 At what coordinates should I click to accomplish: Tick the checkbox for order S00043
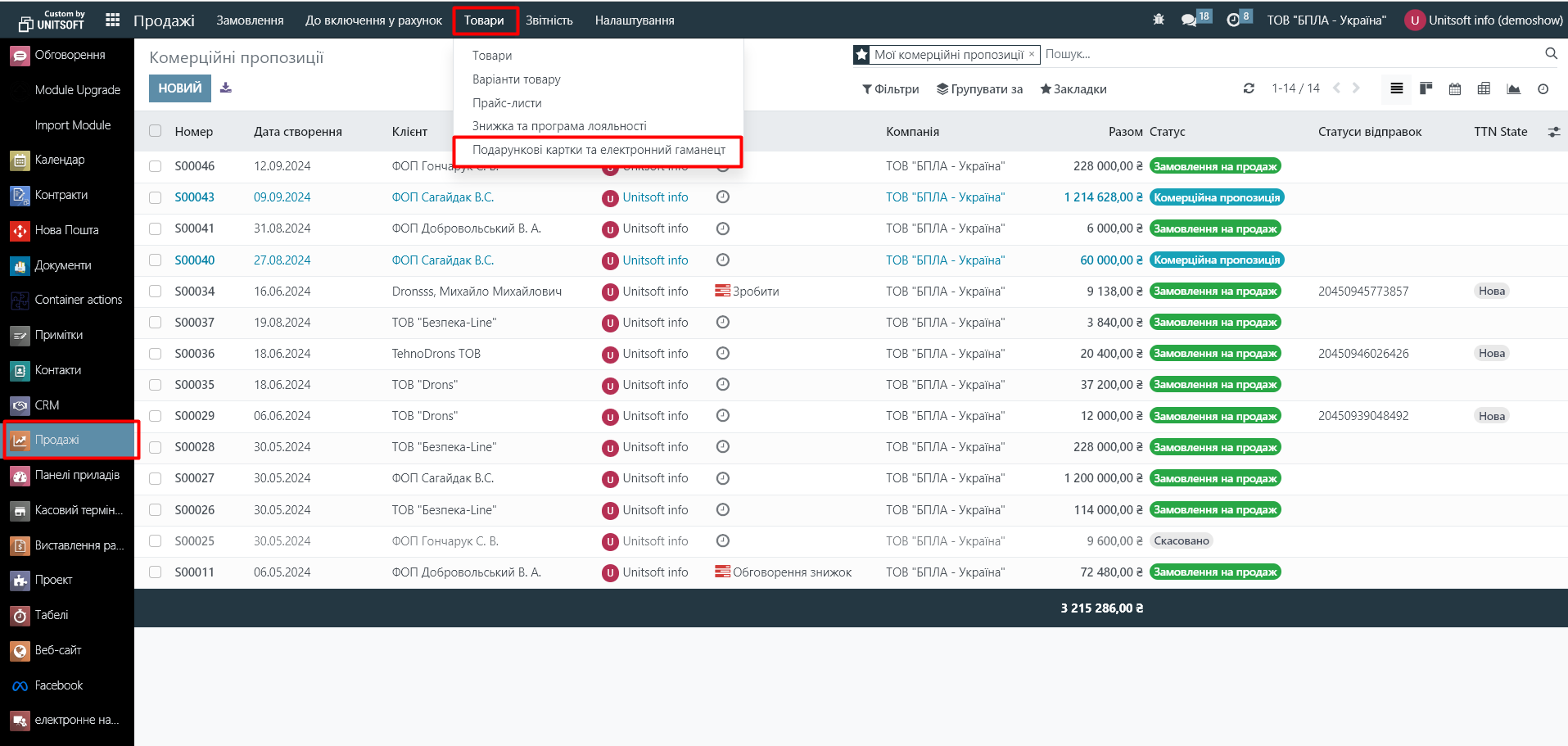[156, 197]
